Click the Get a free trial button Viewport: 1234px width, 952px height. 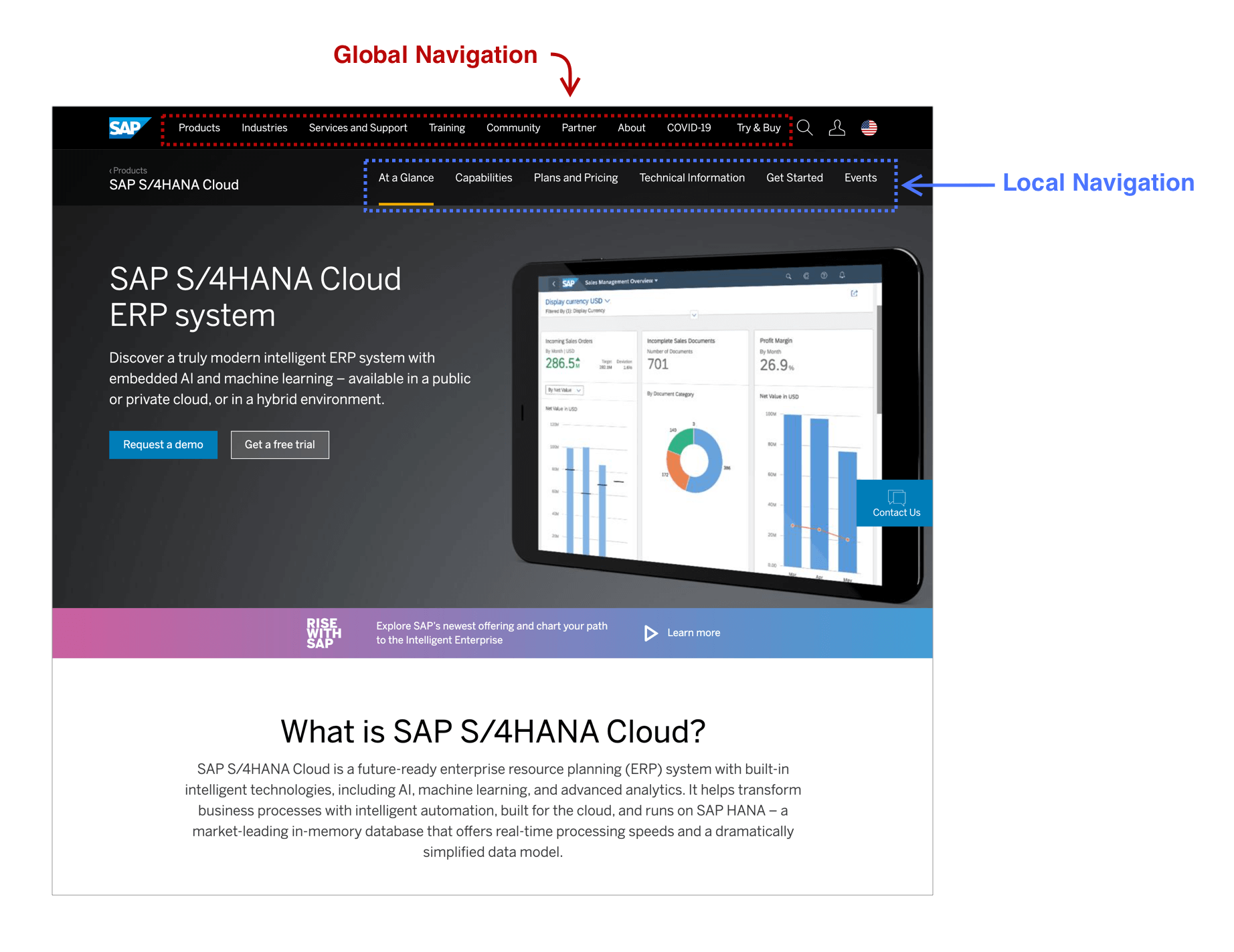coord(280,445)
